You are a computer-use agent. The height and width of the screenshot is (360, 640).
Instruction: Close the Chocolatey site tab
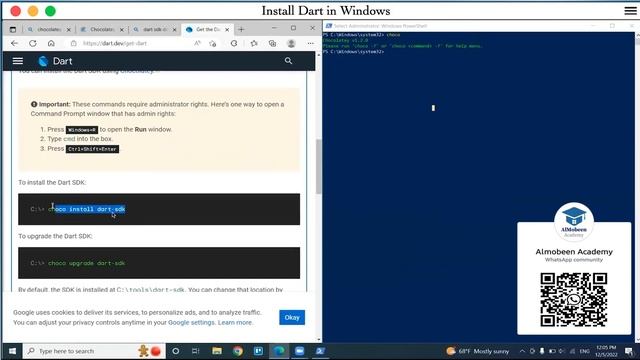pos(122,29)
